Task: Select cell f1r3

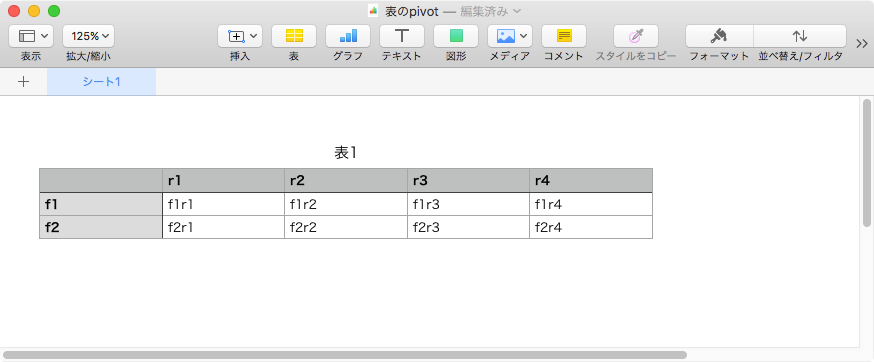Action: point(469,204)
